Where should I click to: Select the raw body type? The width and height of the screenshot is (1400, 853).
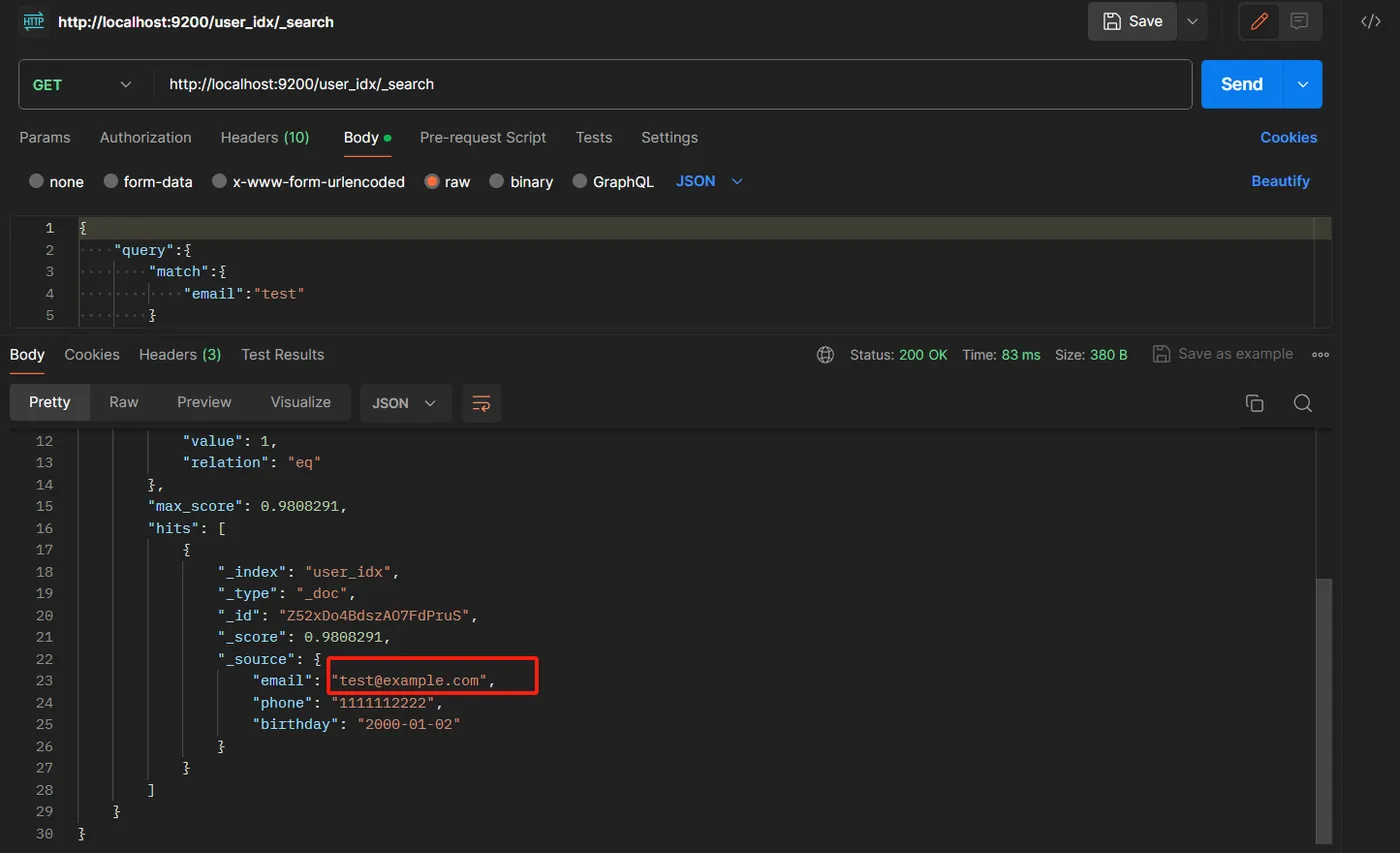[432, 181]
